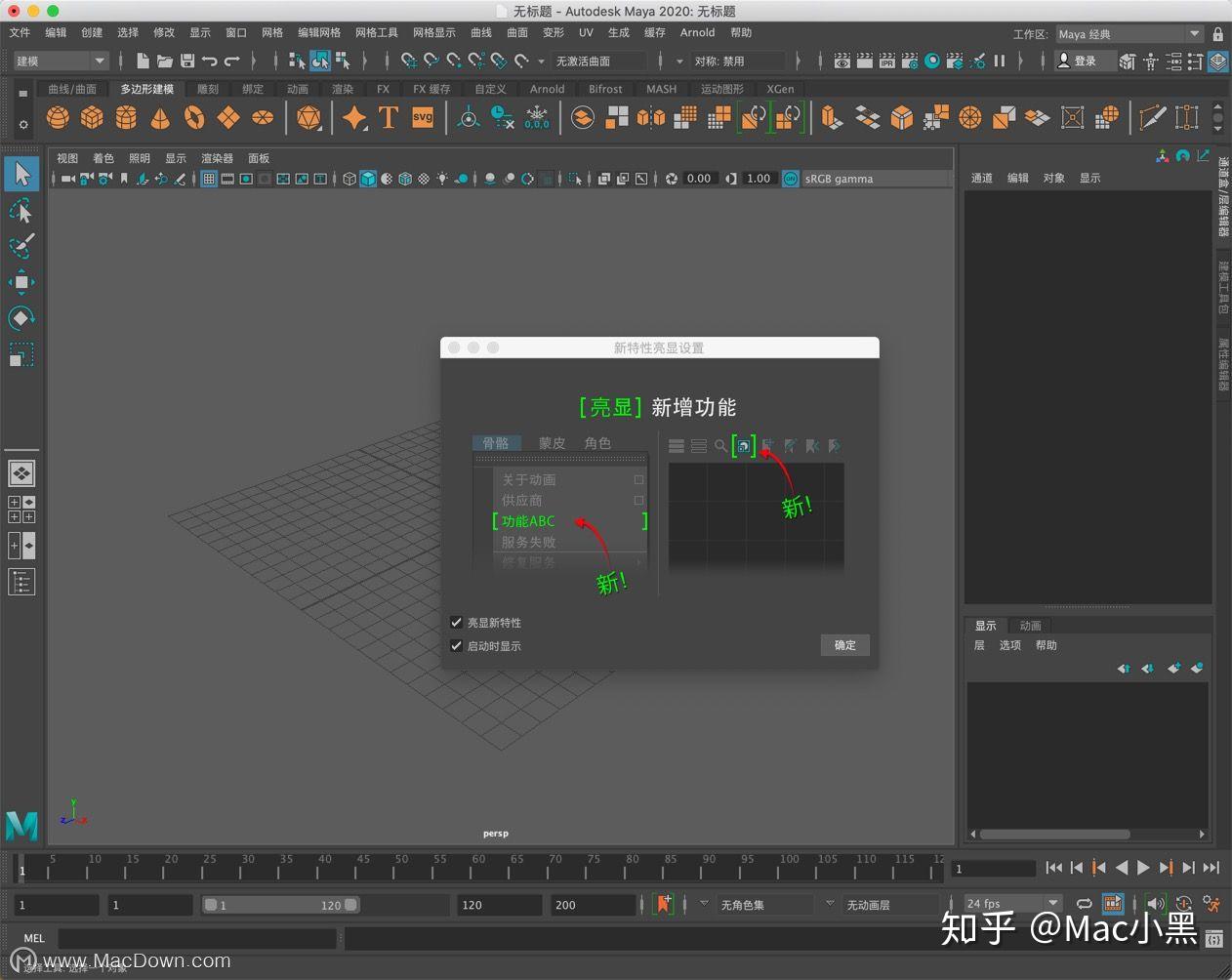Open the 建模 menu set dropdown

[61, 61]
